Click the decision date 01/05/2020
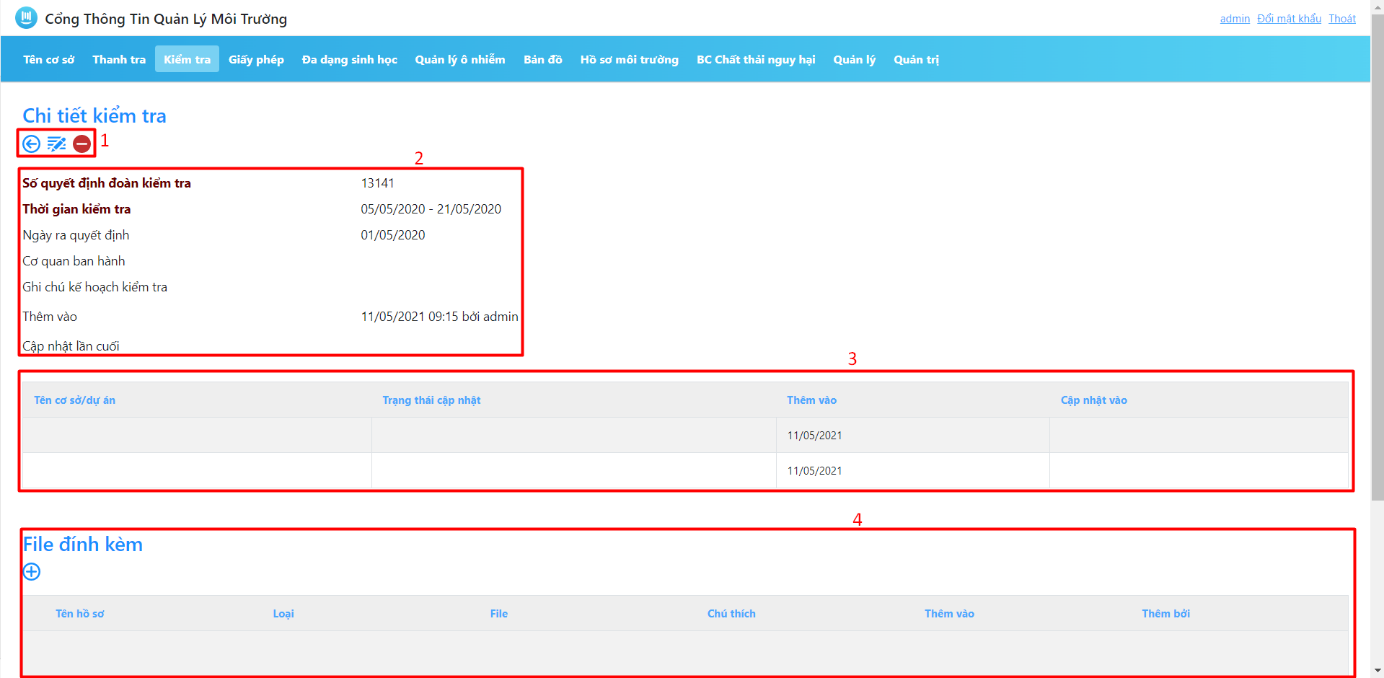The width and height of the screenshot is (1384, 678). pos(393,235)
